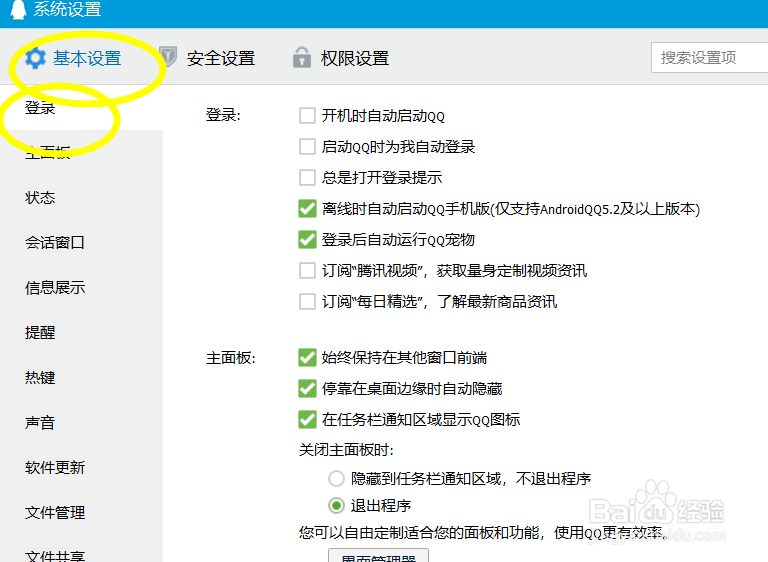Image resolution: width=768 pixels, height=562 pixels.
Task: Uncheck 在任务栏通知区域显示QQ图标 option
Action: click(x=307, y=419)
